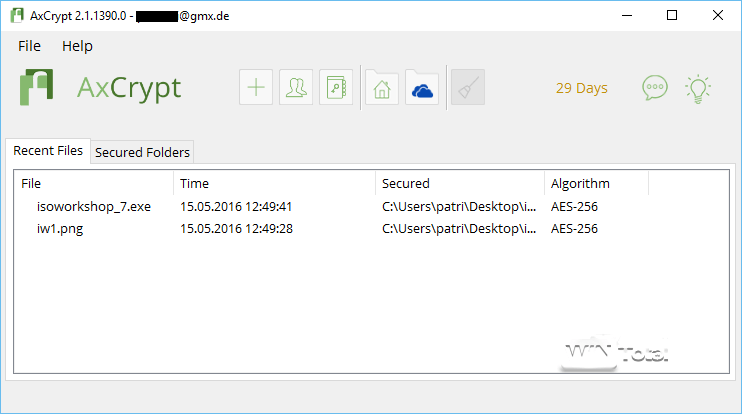Screen dimensions: 742x414
Task: Open the speech bubble feedback icon
Action: pos(654,88)
